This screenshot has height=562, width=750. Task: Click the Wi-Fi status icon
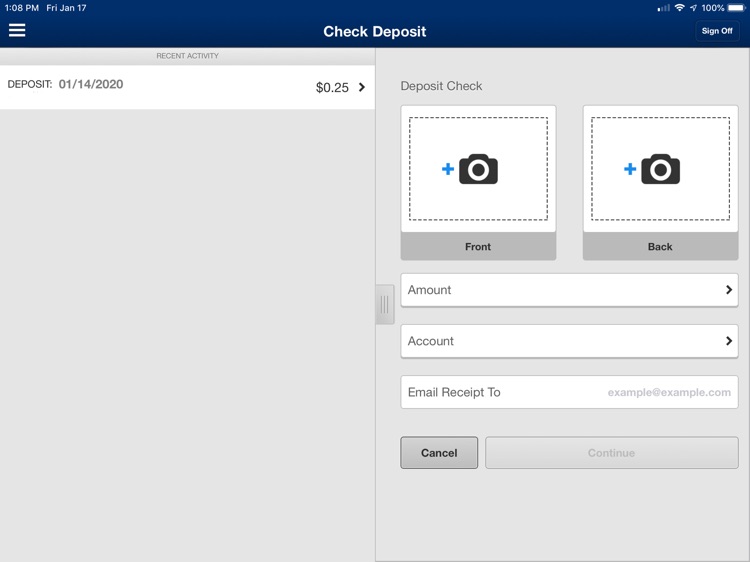(x=679, y=8)
